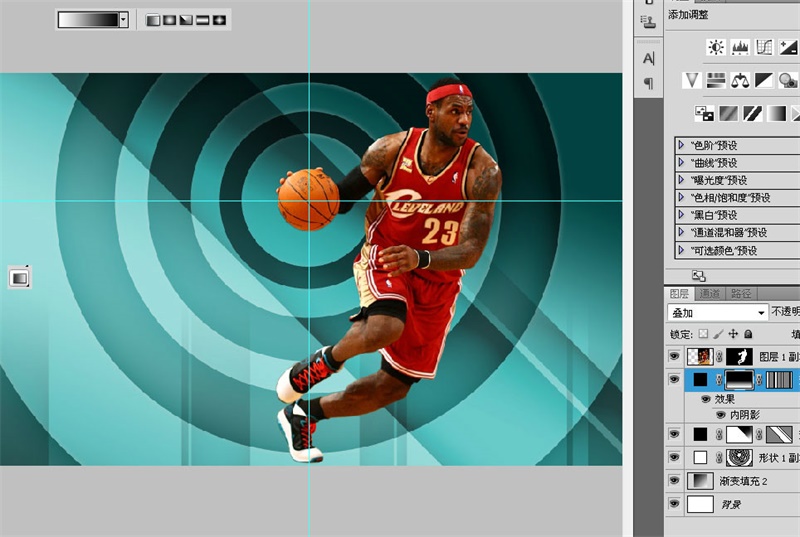Click the gradient preview swatch in options bar
This screenshot has width=800, height=537.
[88, 19]
